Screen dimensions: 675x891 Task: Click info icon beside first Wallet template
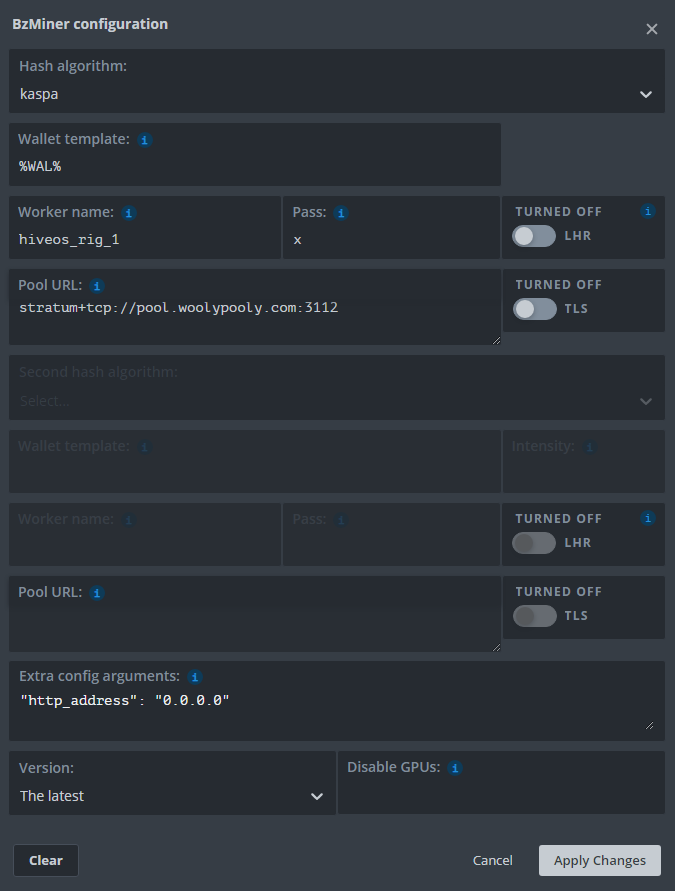pyautogui.click(x=145, y=140)
